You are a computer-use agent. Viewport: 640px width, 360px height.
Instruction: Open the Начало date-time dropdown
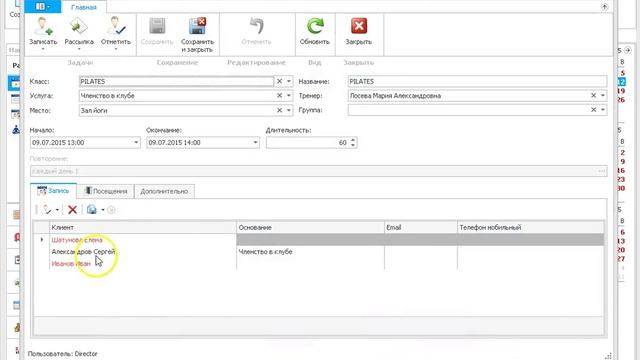point(136,142)
